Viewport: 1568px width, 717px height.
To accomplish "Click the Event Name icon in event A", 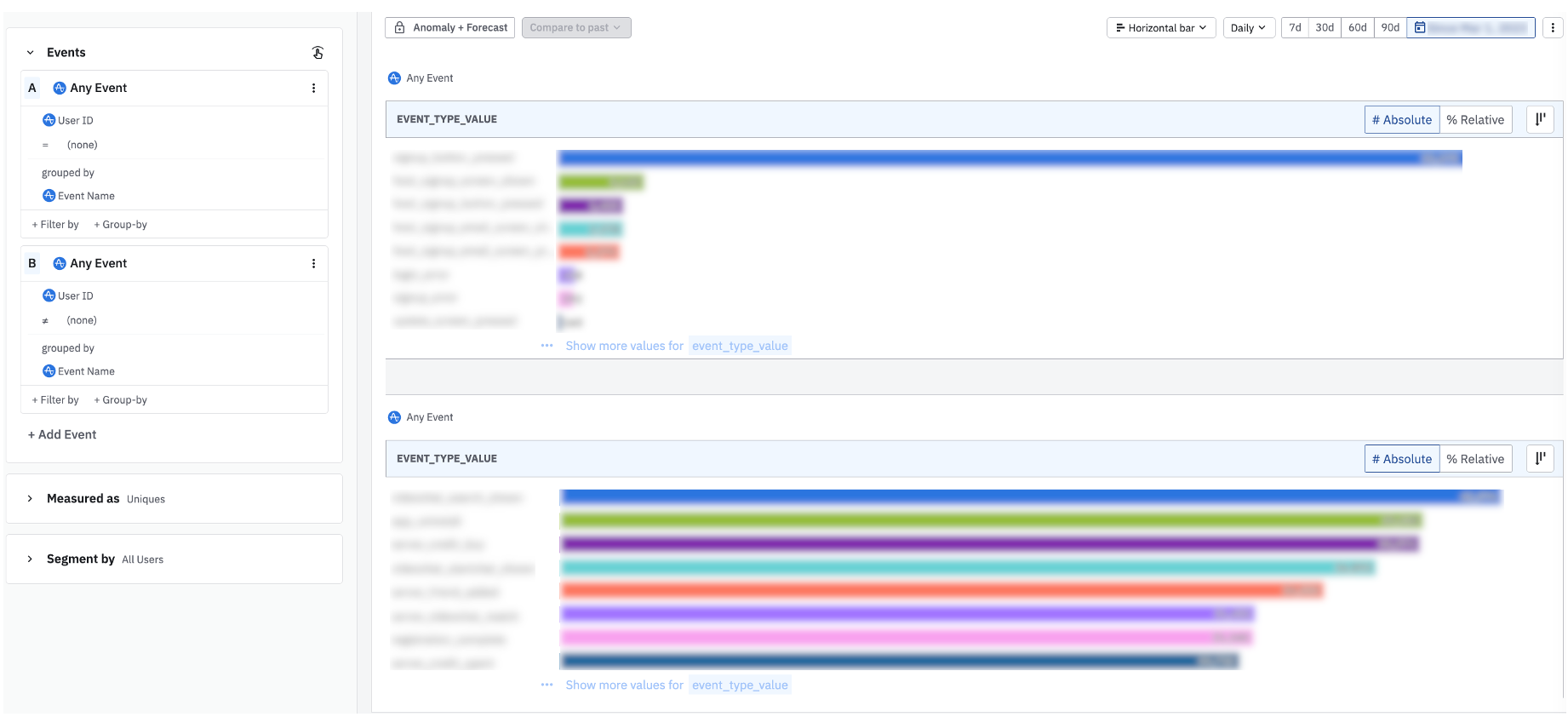I will [x=49, y=196].
